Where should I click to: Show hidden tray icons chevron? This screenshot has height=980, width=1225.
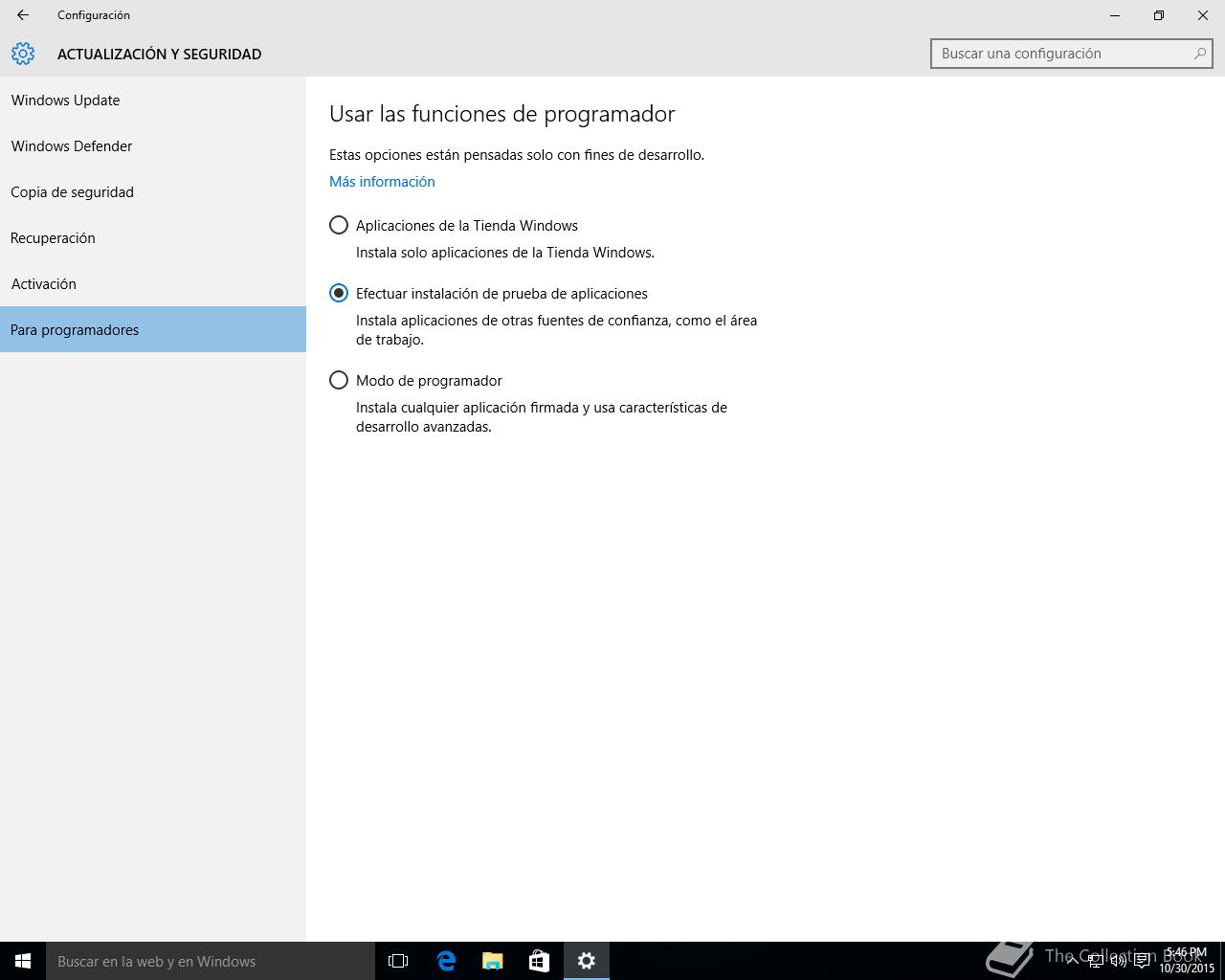tap(1072, 961)
